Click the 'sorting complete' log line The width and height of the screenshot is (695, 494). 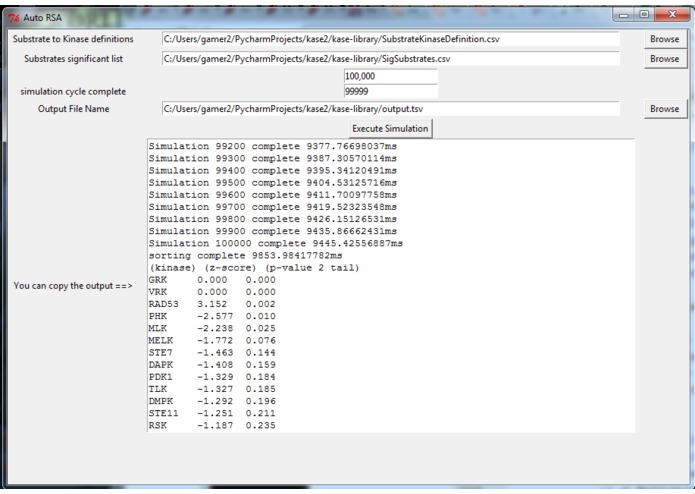click(x=246, y=256)
